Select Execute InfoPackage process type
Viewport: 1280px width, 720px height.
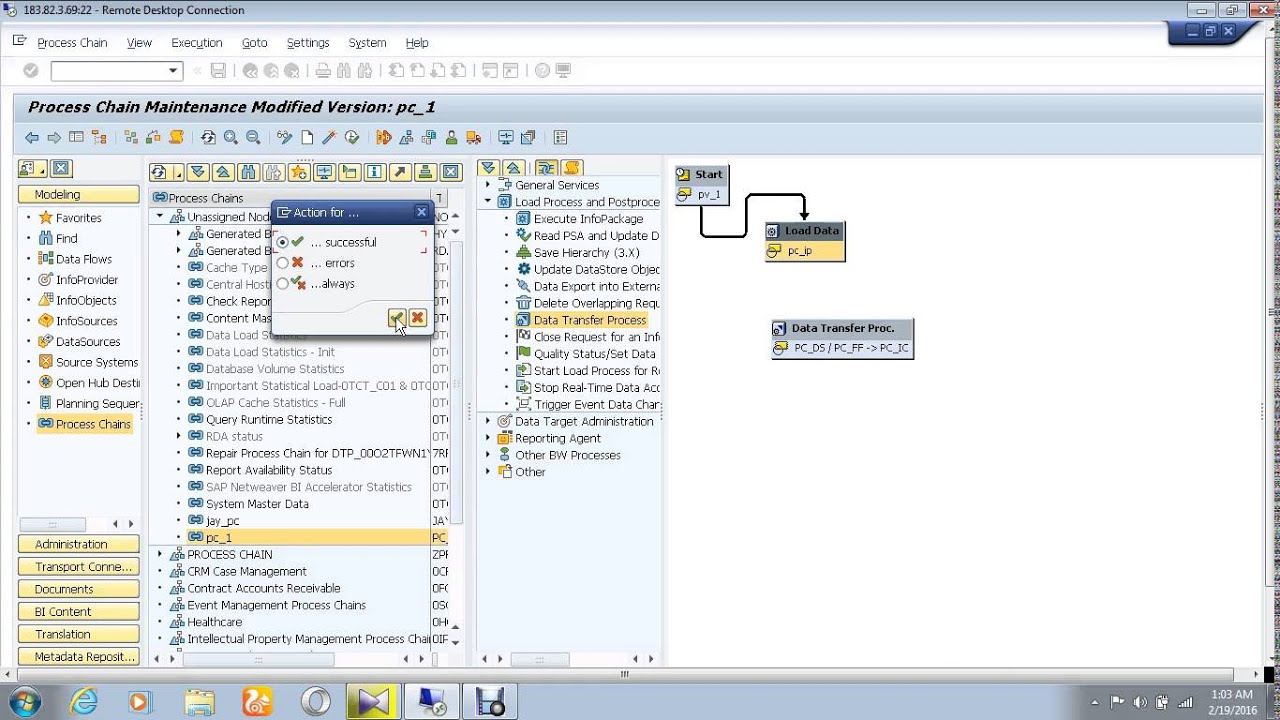pos(588,219)
